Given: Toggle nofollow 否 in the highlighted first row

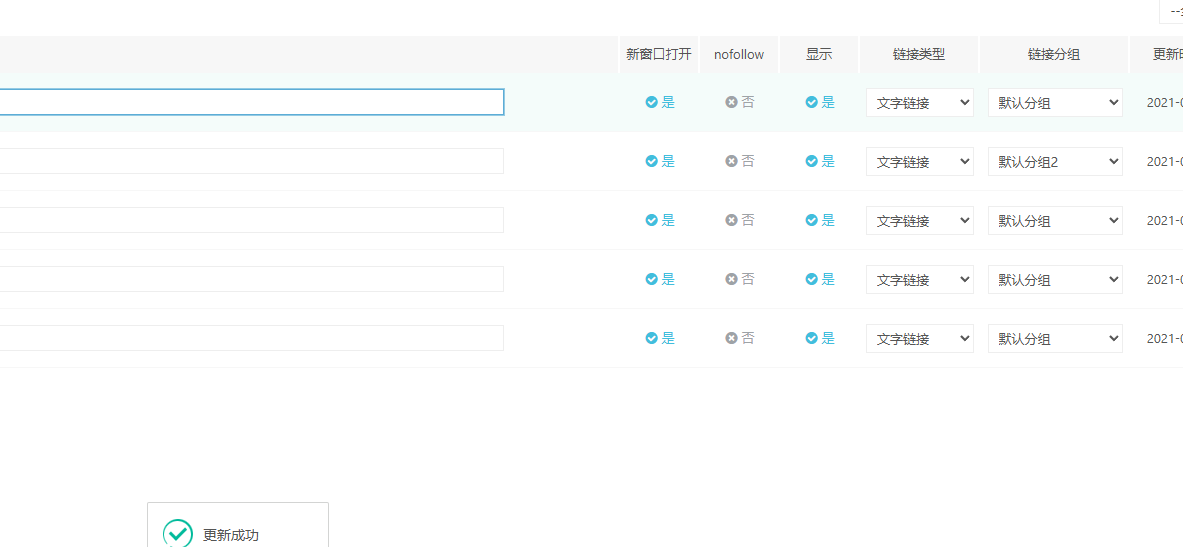Looking at the screenshot, I should pos(739,102).
